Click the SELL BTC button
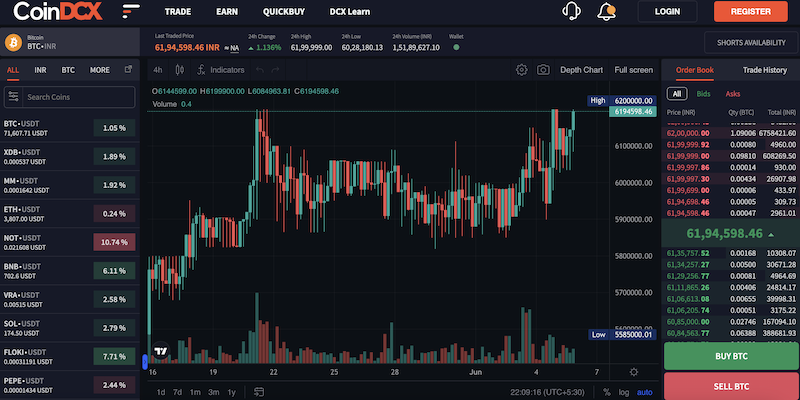Screen dimensions: 800x400 tap(731, 386)
